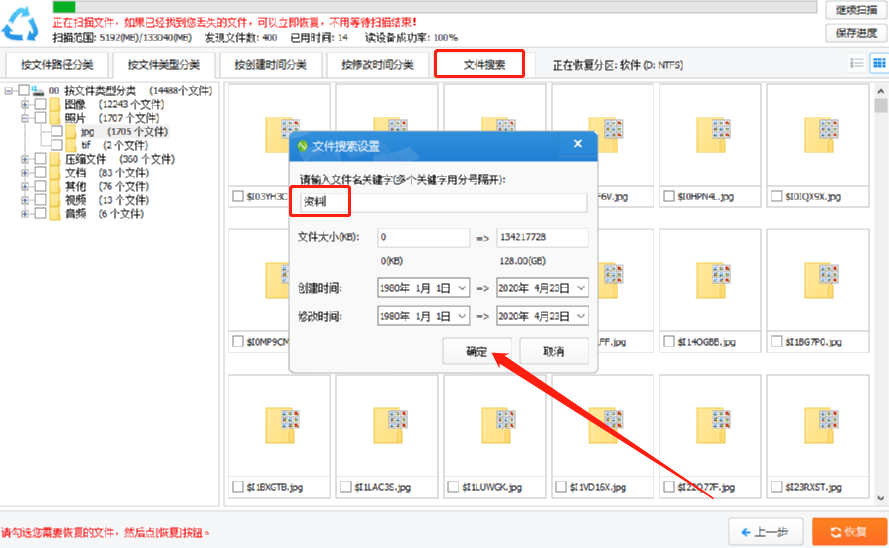This screenshot has width=889, height=548.
Task: Click the filename keyword input field
Action: [x=443, y=202]
